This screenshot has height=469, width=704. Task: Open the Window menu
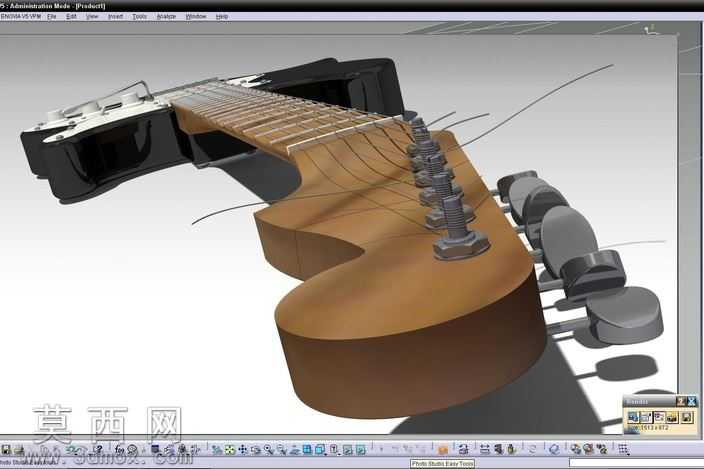pyautogui.click(x=196, y=16)
